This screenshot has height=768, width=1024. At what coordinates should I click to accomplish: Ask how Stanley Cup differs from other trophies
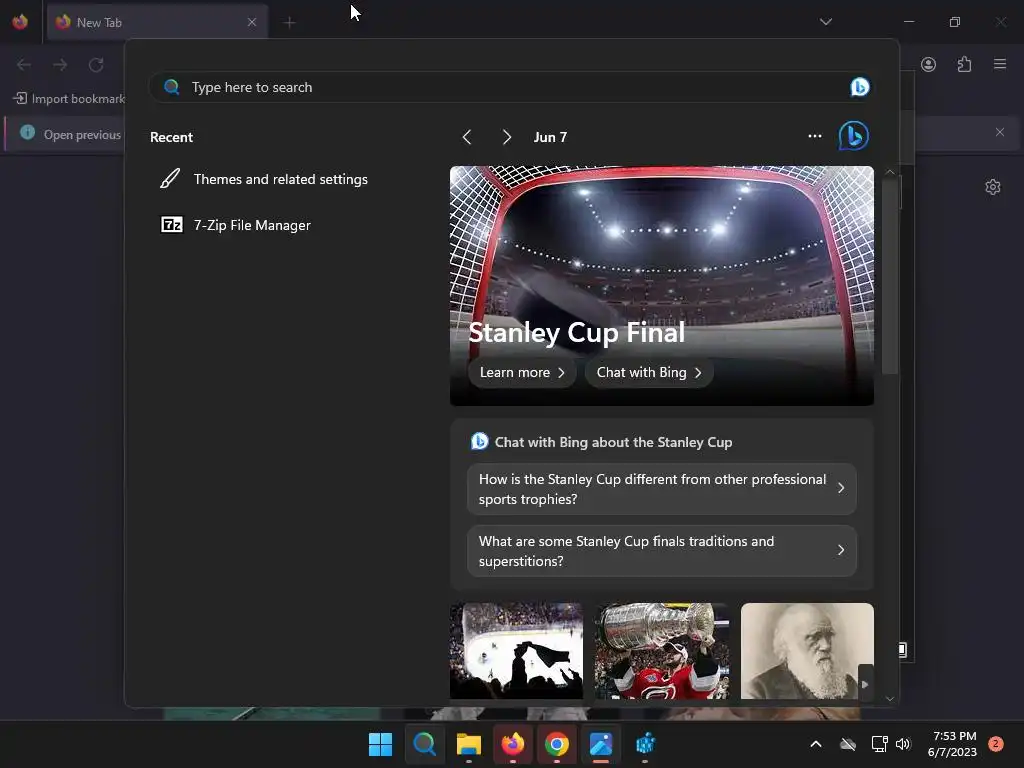(662, 489)
